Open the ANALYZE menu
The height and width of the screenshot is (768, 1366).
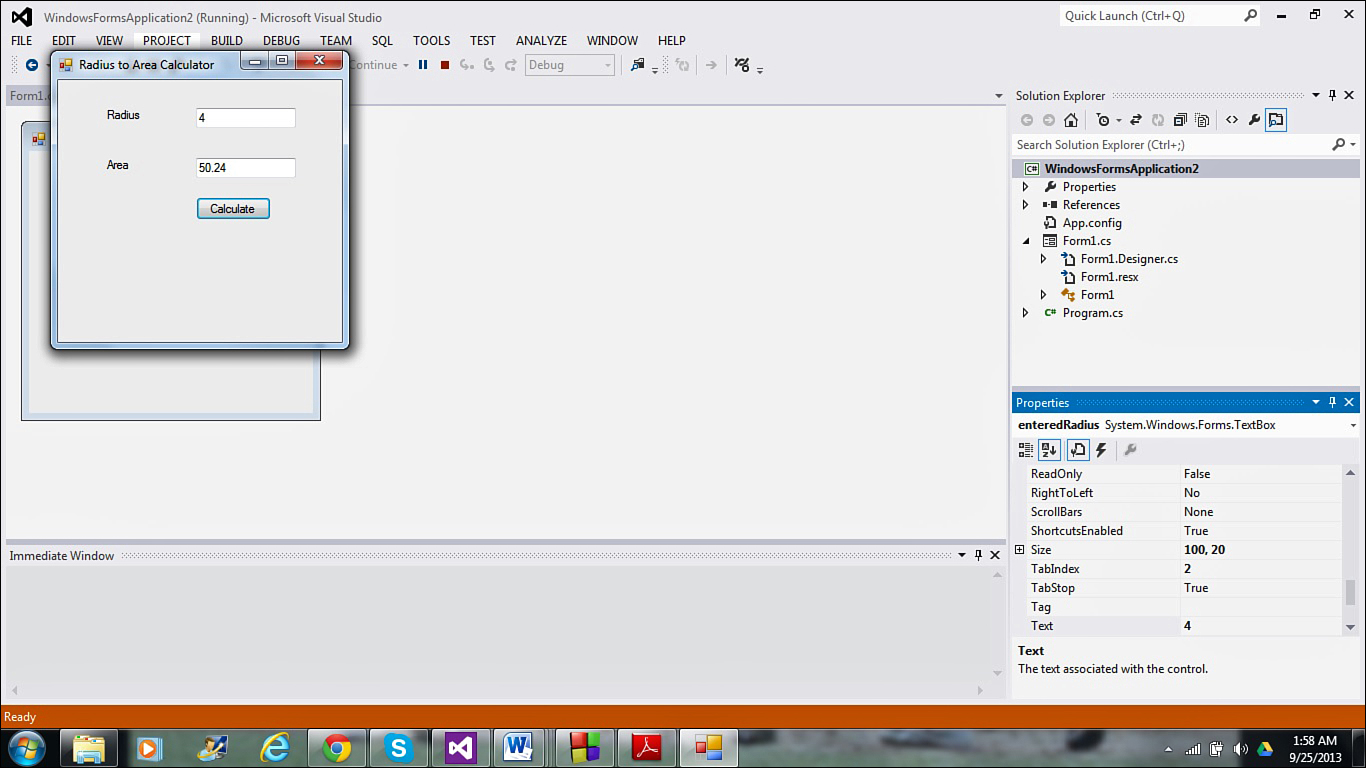coord(541,41)
